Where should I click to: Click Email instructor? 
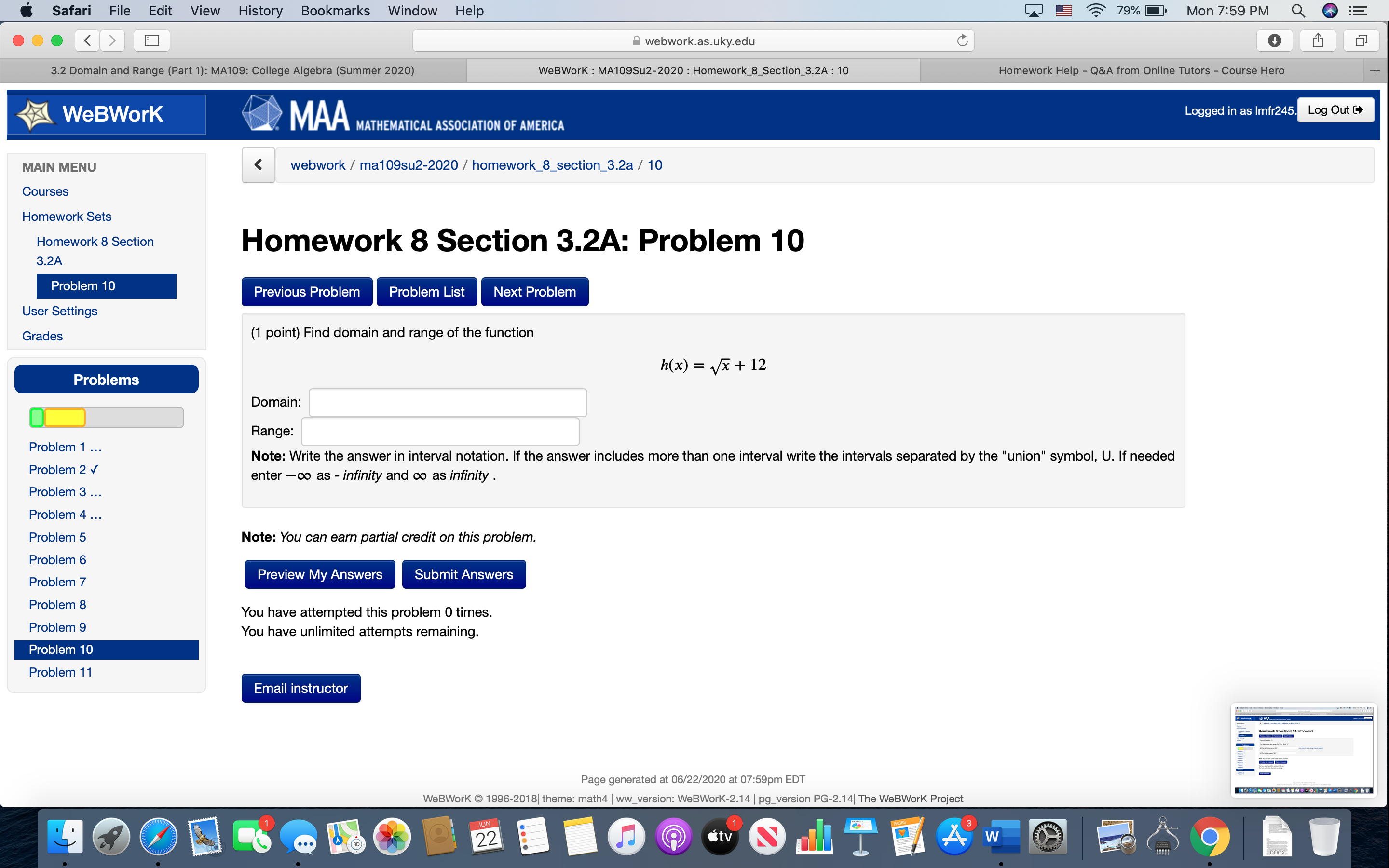(x=301, y=688)
